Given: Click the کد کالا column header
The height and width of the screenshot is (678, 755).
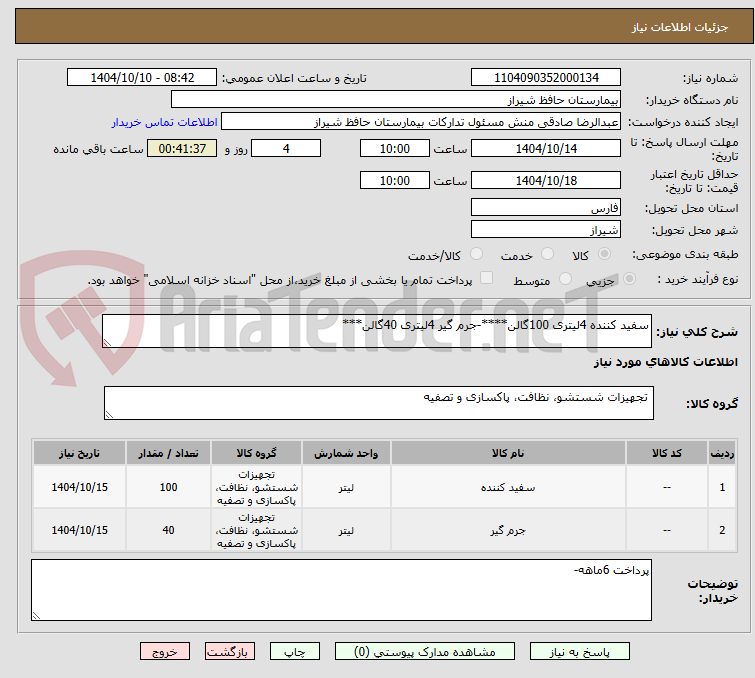Looking at the screenshot, I should coord(666,453).
